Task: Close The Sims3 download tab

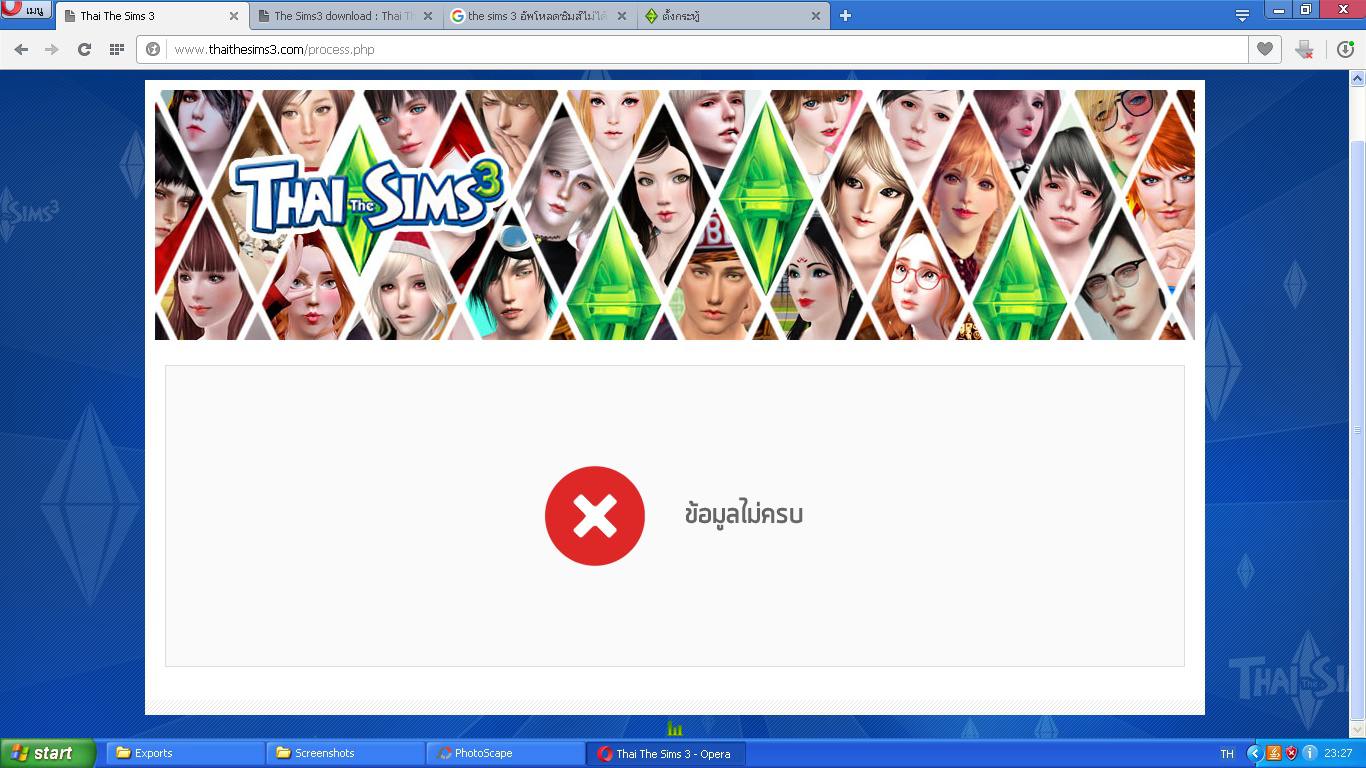Action: pos(427,16)
